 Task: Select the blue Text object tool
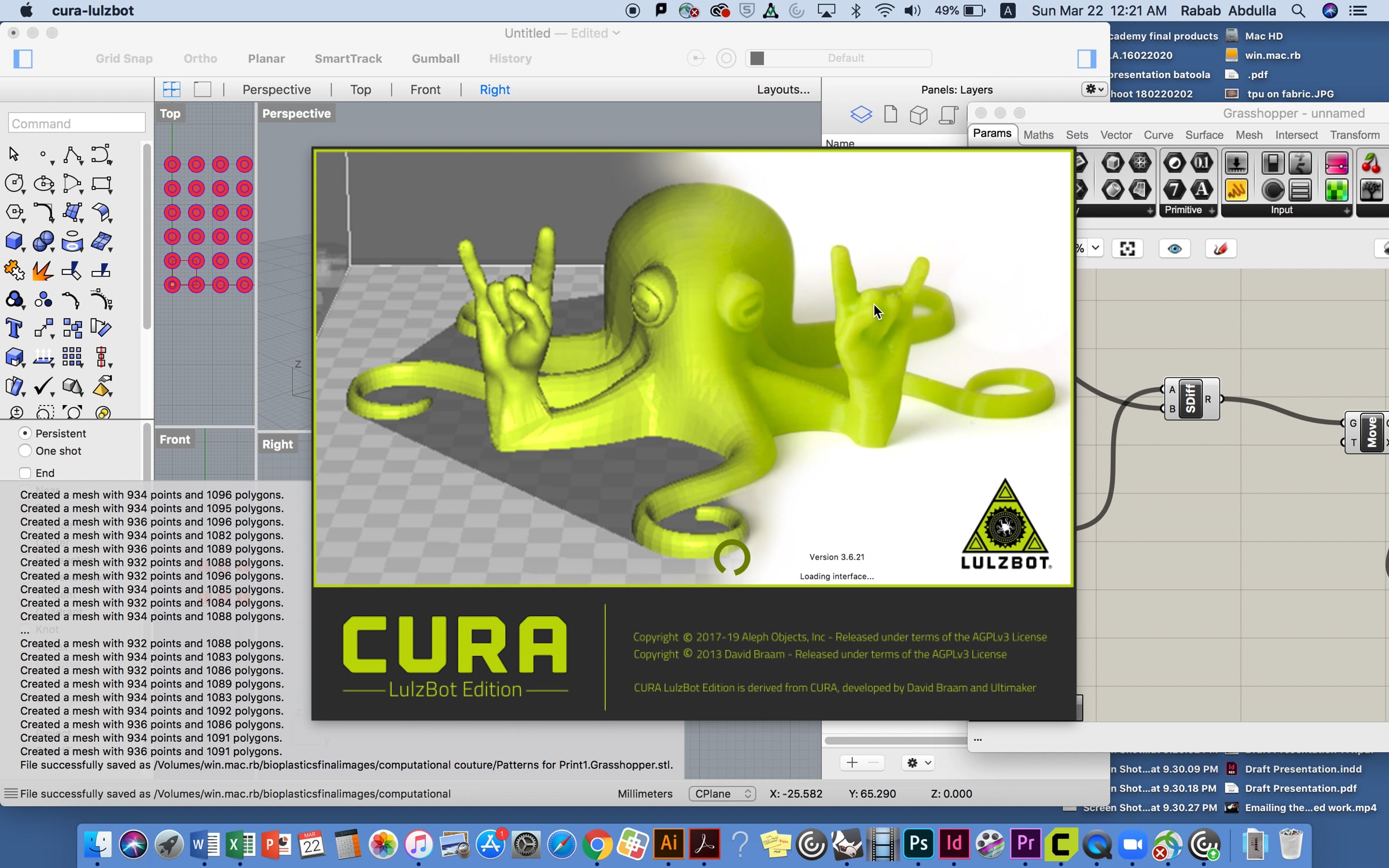tap(14, 328)
